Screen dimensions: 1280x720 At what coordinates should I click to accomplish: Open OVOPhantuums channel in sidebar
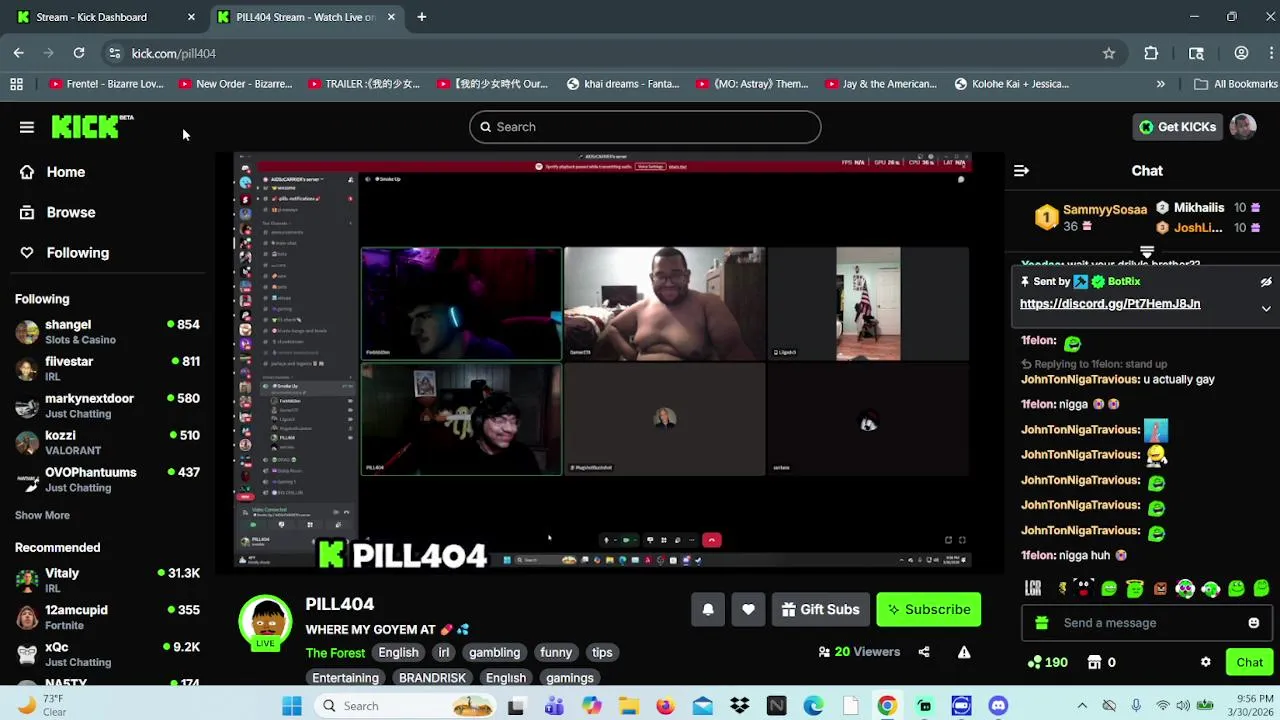107,479
